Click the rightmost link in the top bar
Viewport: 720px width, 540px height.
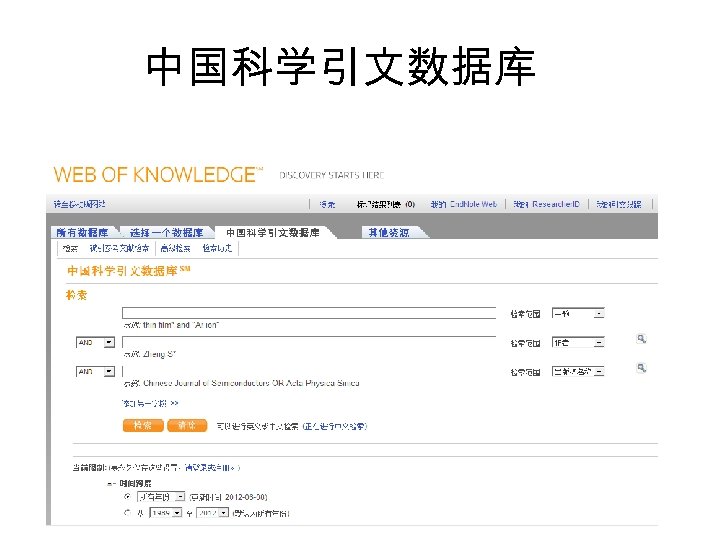click(x=619, y=204)
